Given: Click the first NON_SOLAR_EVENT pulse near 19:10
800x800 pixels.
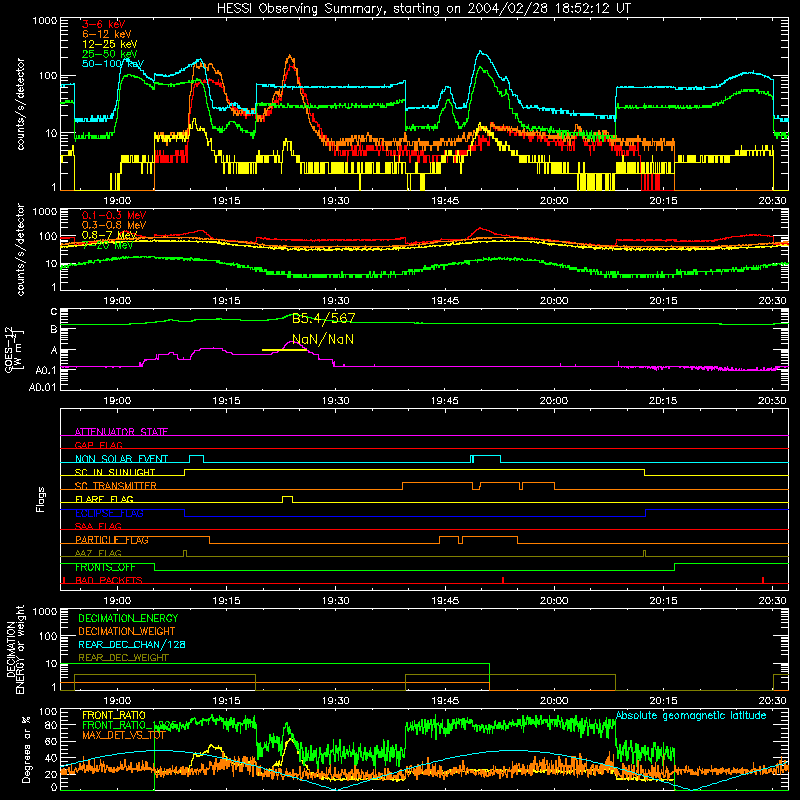Looking at the screenshot, I should click(196, 459).
